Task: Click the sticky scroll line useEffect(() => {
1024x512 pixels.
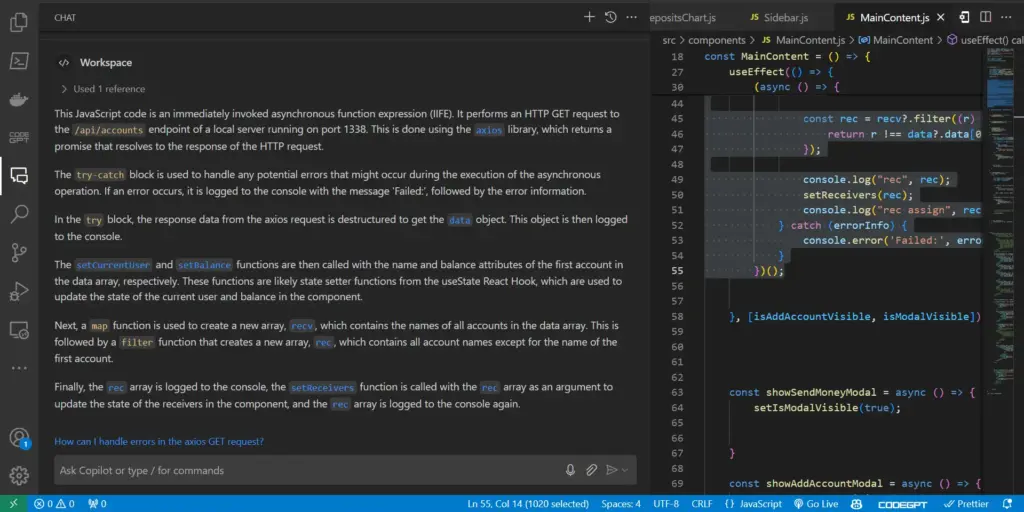Action: [780, 72]
